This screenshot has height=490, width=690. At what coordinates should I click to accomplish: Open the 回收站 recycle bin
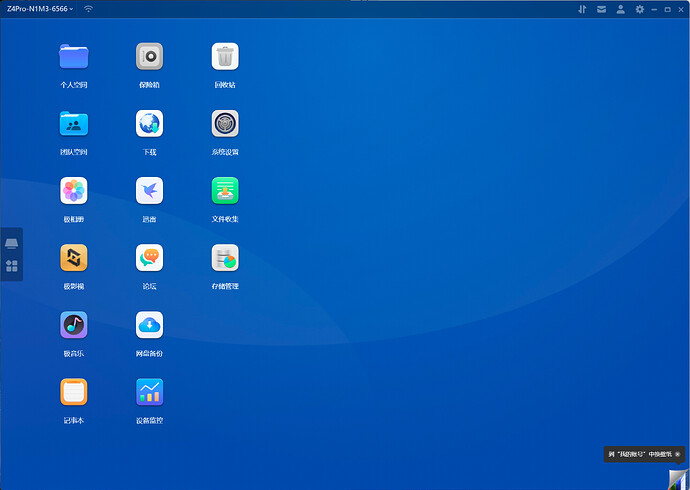pos(225,57)
